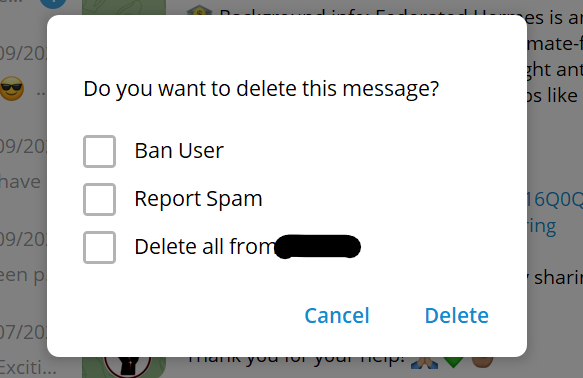
Task: Enable the 'Delete all from' checkbox
Action: point(99,247)
